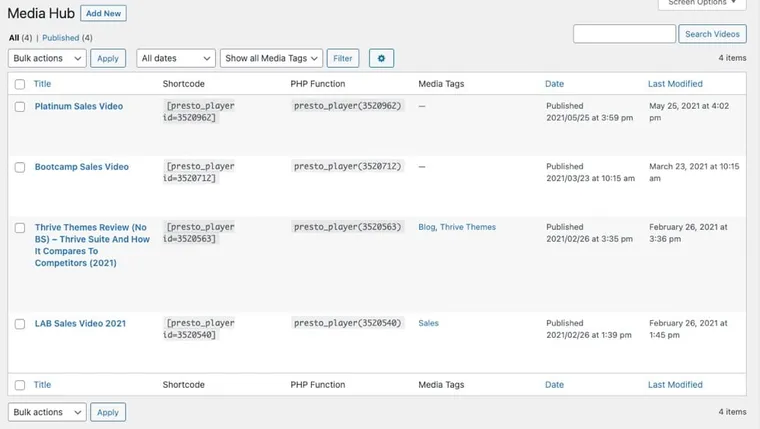The height and width of the screenshot is (429, 760).
Task: Select the shortcode with id=3520962
Action: 199,111
